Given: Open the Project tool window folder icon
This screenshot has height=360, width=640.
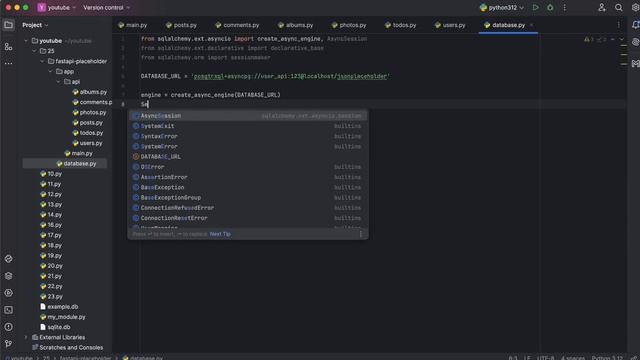Looking at the screenshot, I should click(x=8, y=25).
